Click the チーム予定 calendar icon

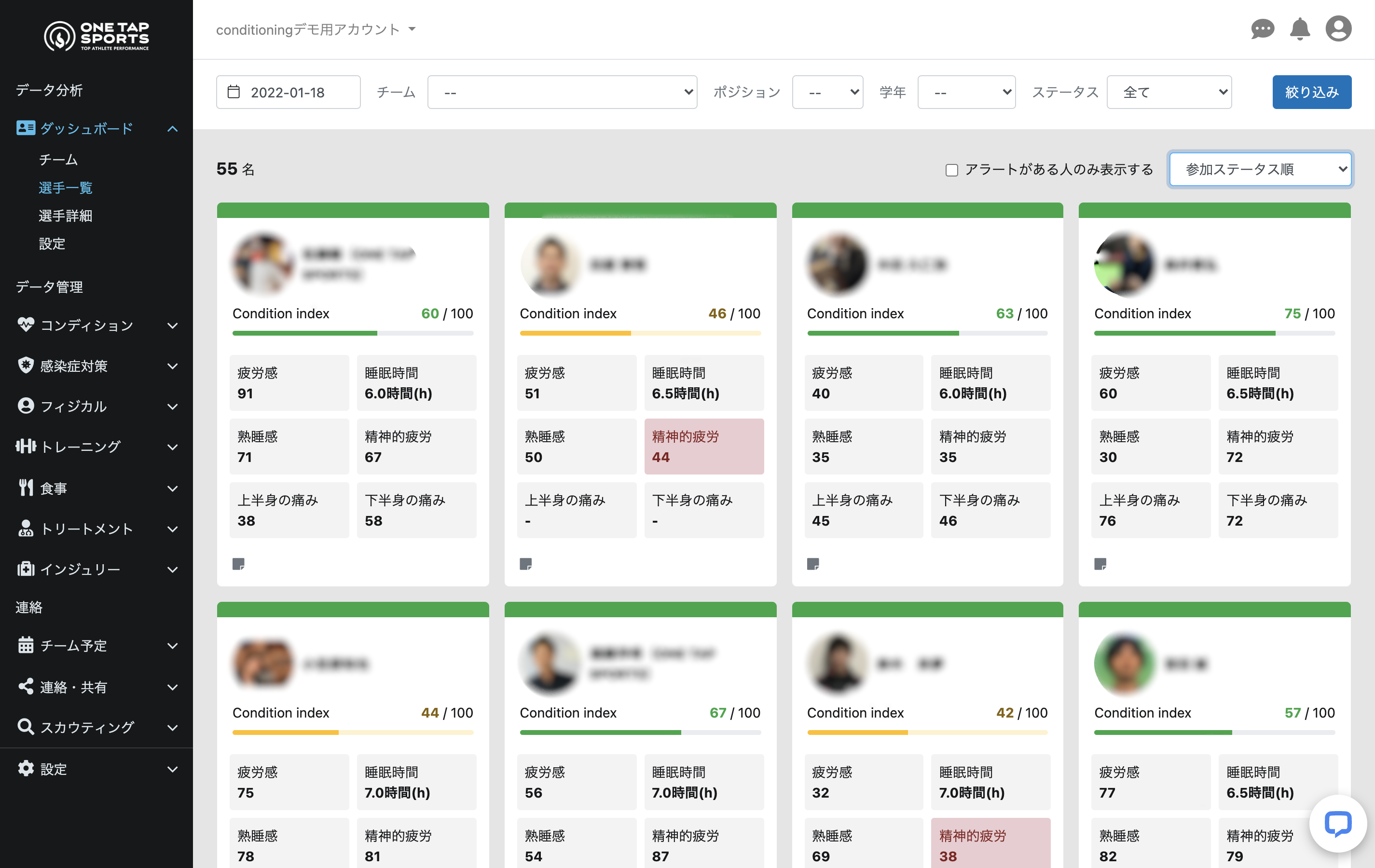[x=26, y=645]
